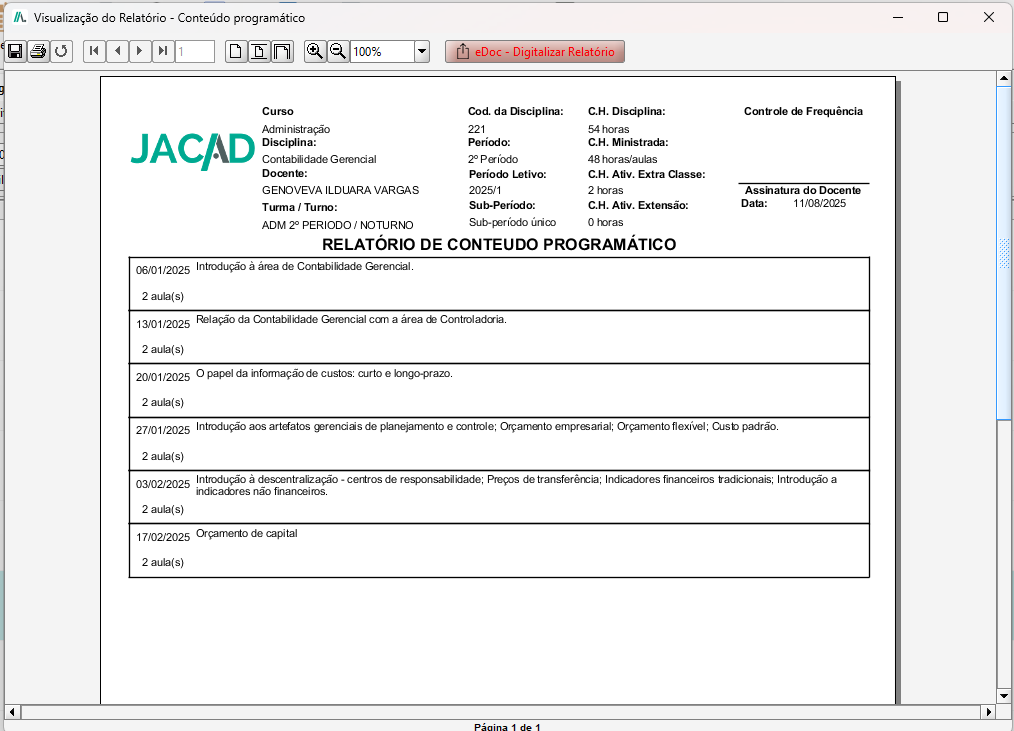Click the discipline code 221
Screen dimensions: 1014x731
click(477, 129)
